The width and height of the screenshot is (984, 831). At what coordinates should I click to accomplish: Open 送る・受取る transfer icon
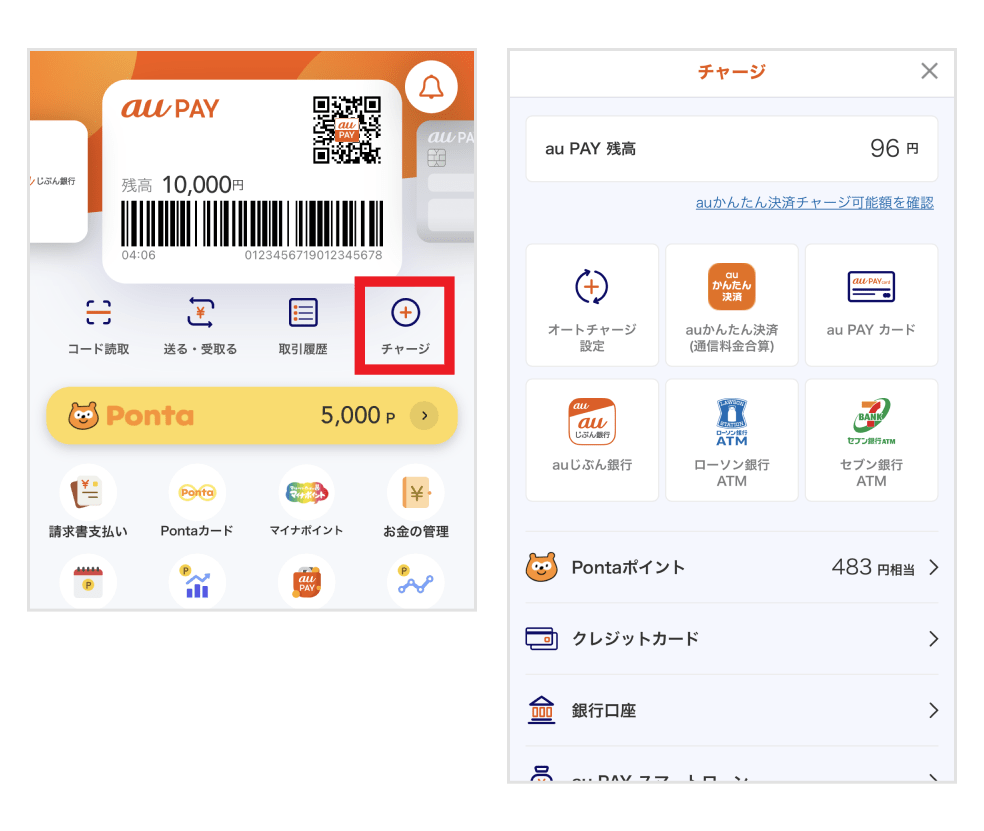200,313
